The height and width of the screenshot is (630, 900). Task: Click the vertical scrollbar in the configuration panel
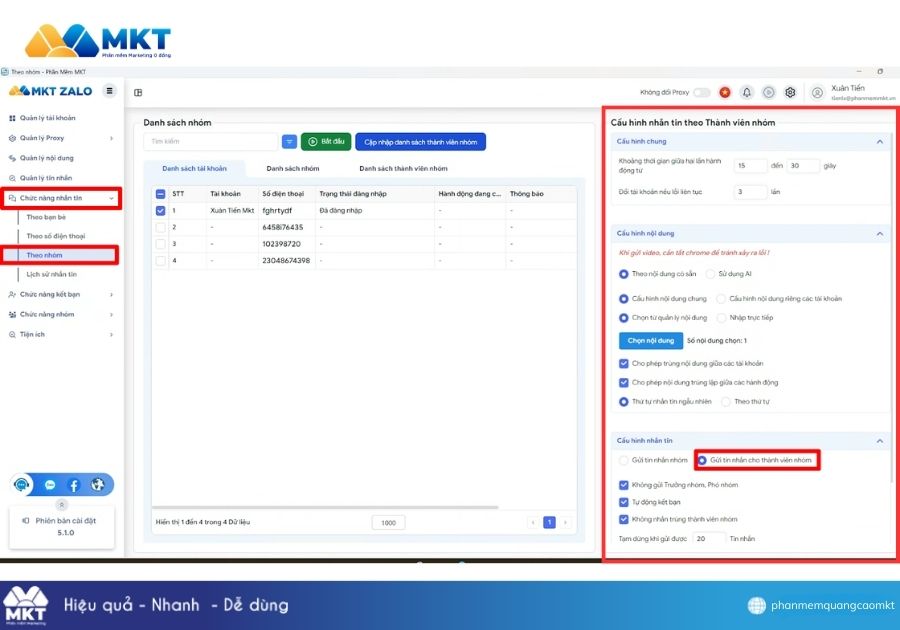[x=893, y=300]
